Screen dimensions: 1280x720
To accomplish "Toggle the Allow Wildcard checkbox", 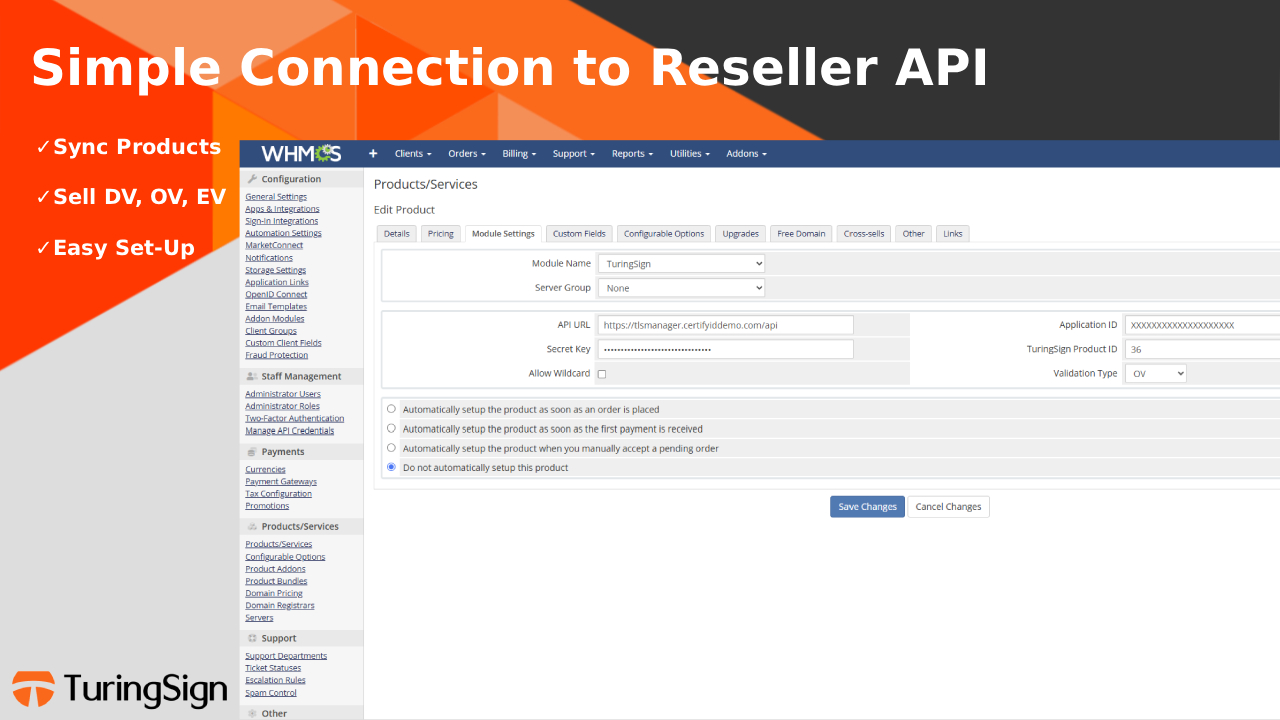I will (x=602, y=374).
